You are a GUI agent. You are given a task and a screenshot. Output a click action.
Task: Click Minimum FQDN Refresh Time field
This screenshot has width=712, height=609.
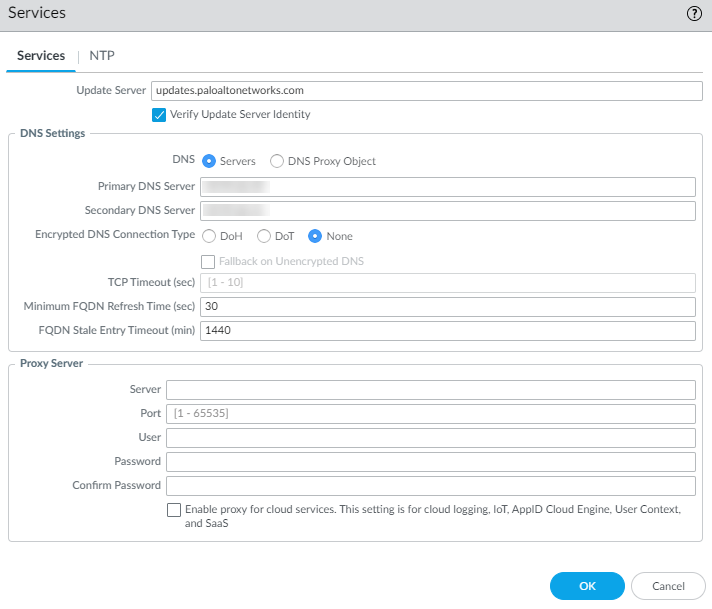click(x=447, y=307)
